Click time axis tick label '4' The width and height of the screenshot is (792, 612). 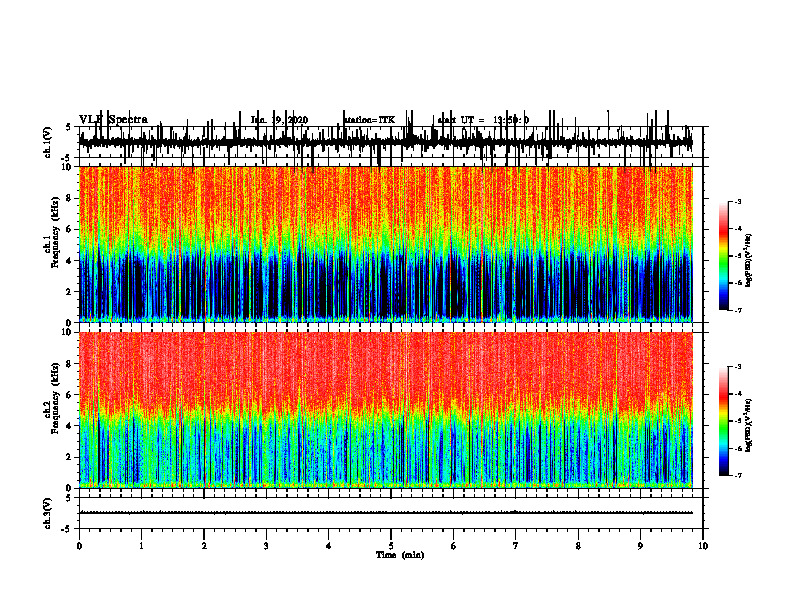(x=329, y=546)
